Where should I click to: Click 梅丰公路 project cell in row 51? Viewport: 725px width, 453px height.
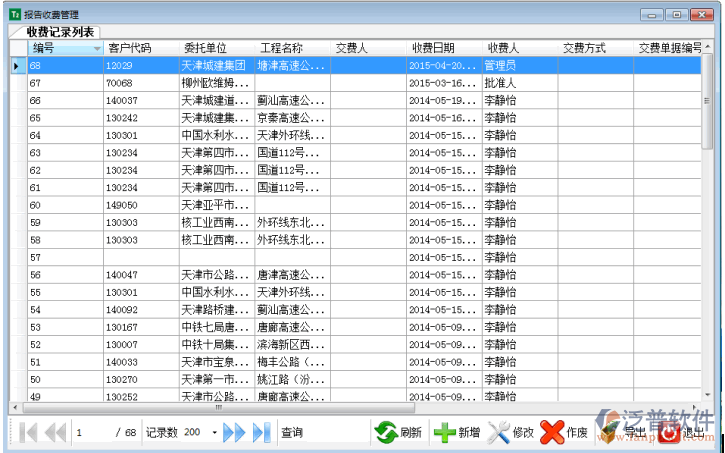(x=293, y=362)
